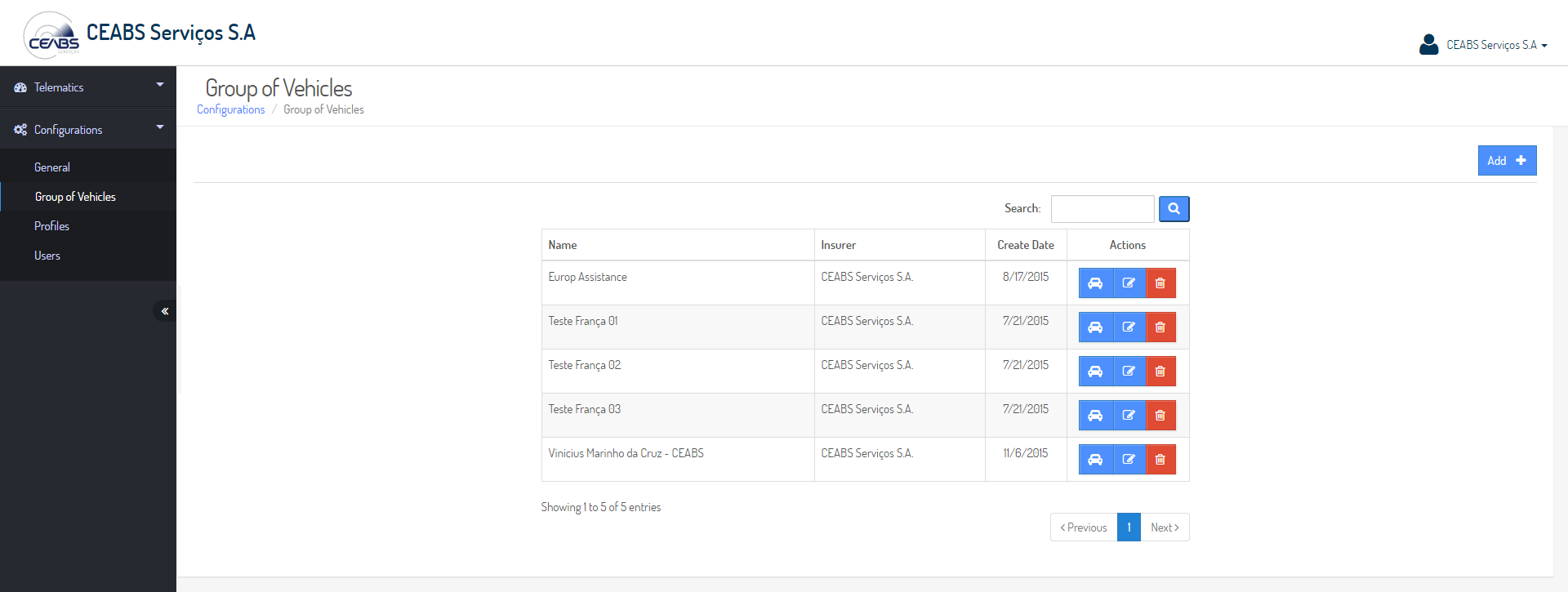Click the 8/17/2015 create date cell

[1026, 283]
